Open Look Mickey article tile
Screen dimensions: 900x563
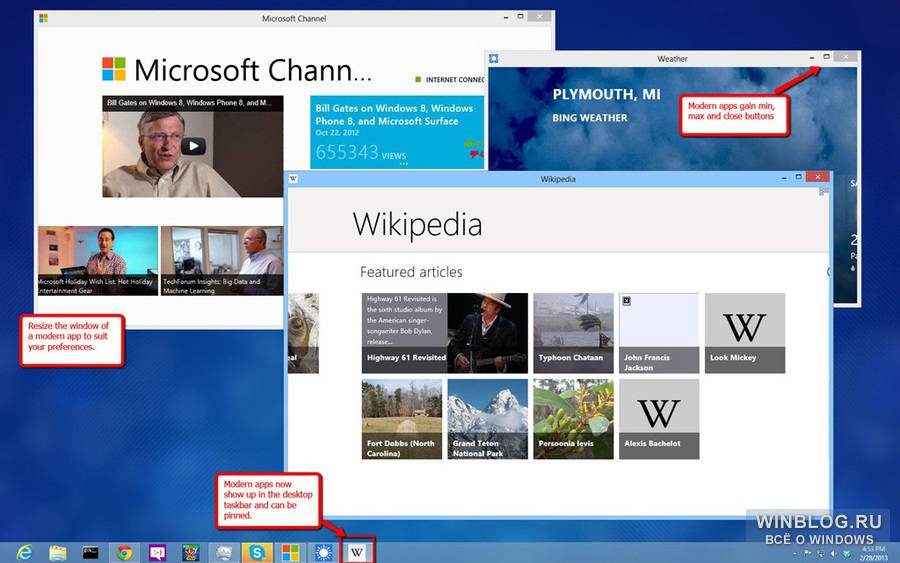(744, 333)
